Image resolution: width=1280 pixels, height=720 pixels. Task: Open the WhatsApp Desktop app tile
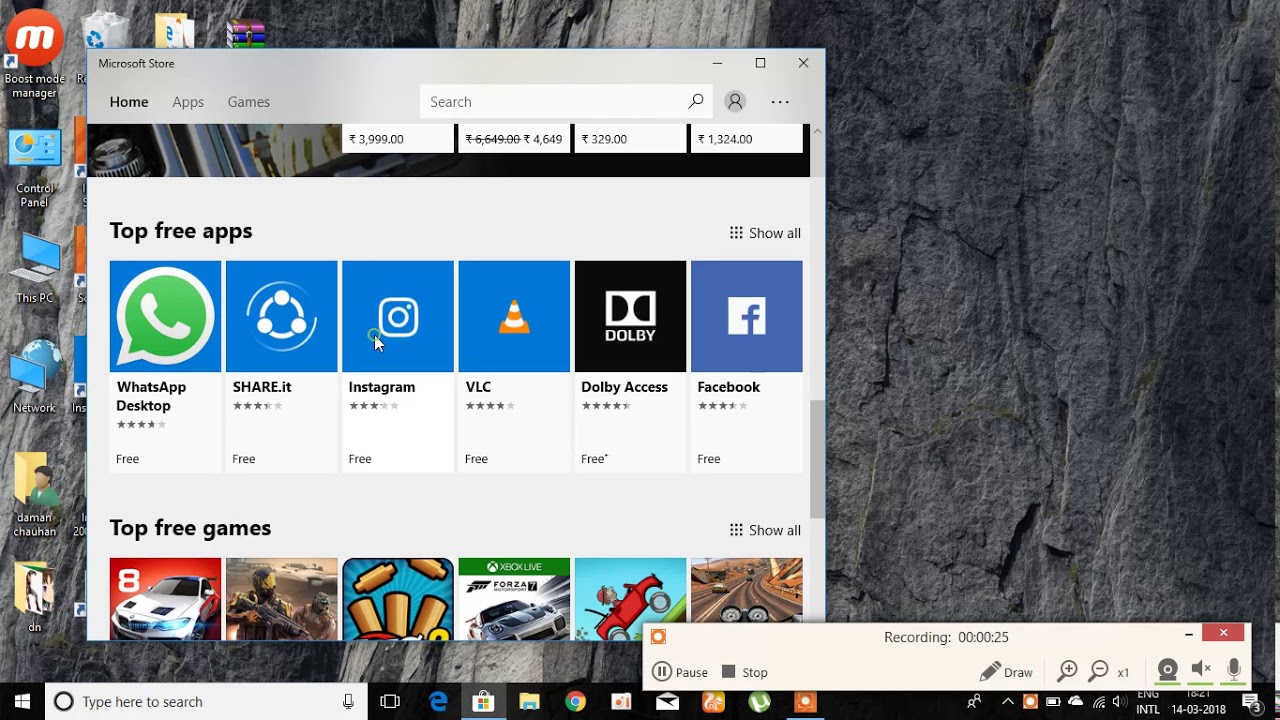(x=165, y=365)
